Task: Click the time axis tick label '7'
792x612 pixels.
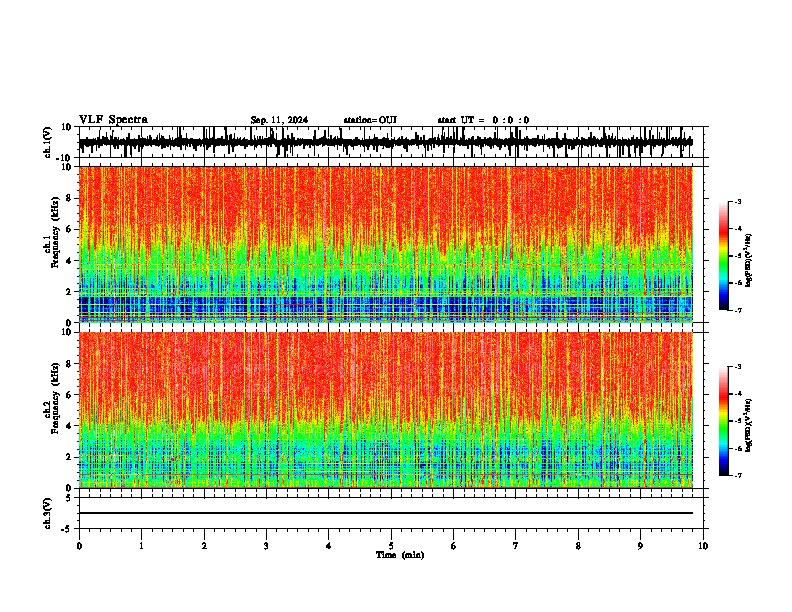Action: point(516,546)
